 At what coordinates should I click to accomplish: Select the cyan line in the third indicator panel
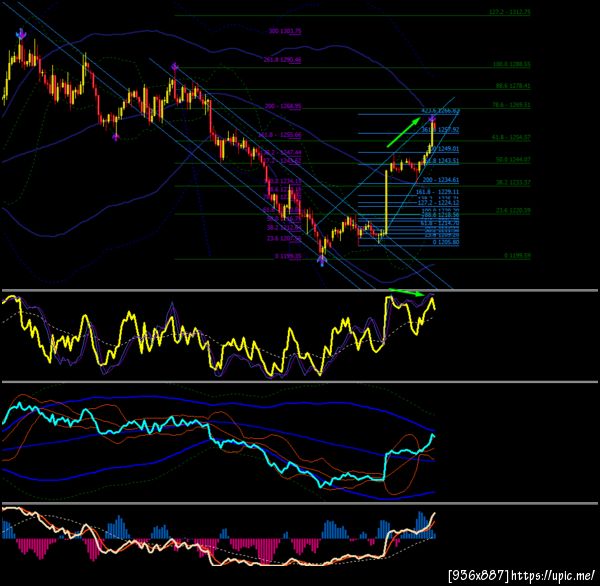click(x=218, y=444)
